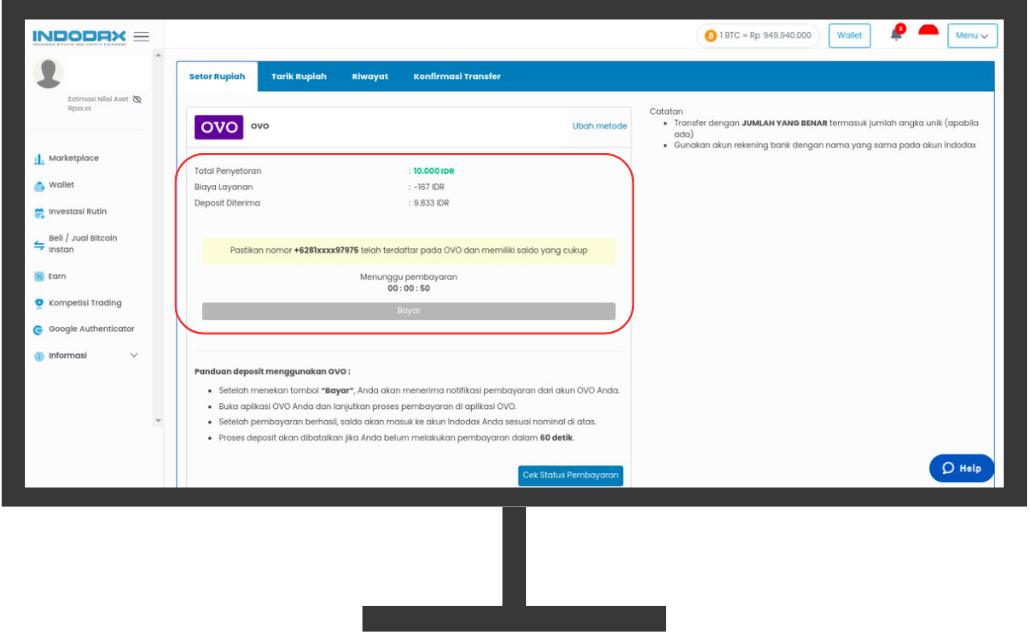Click the Indonesian flag language icon
Screen dimensions: 1031x635
pos(928,30)
